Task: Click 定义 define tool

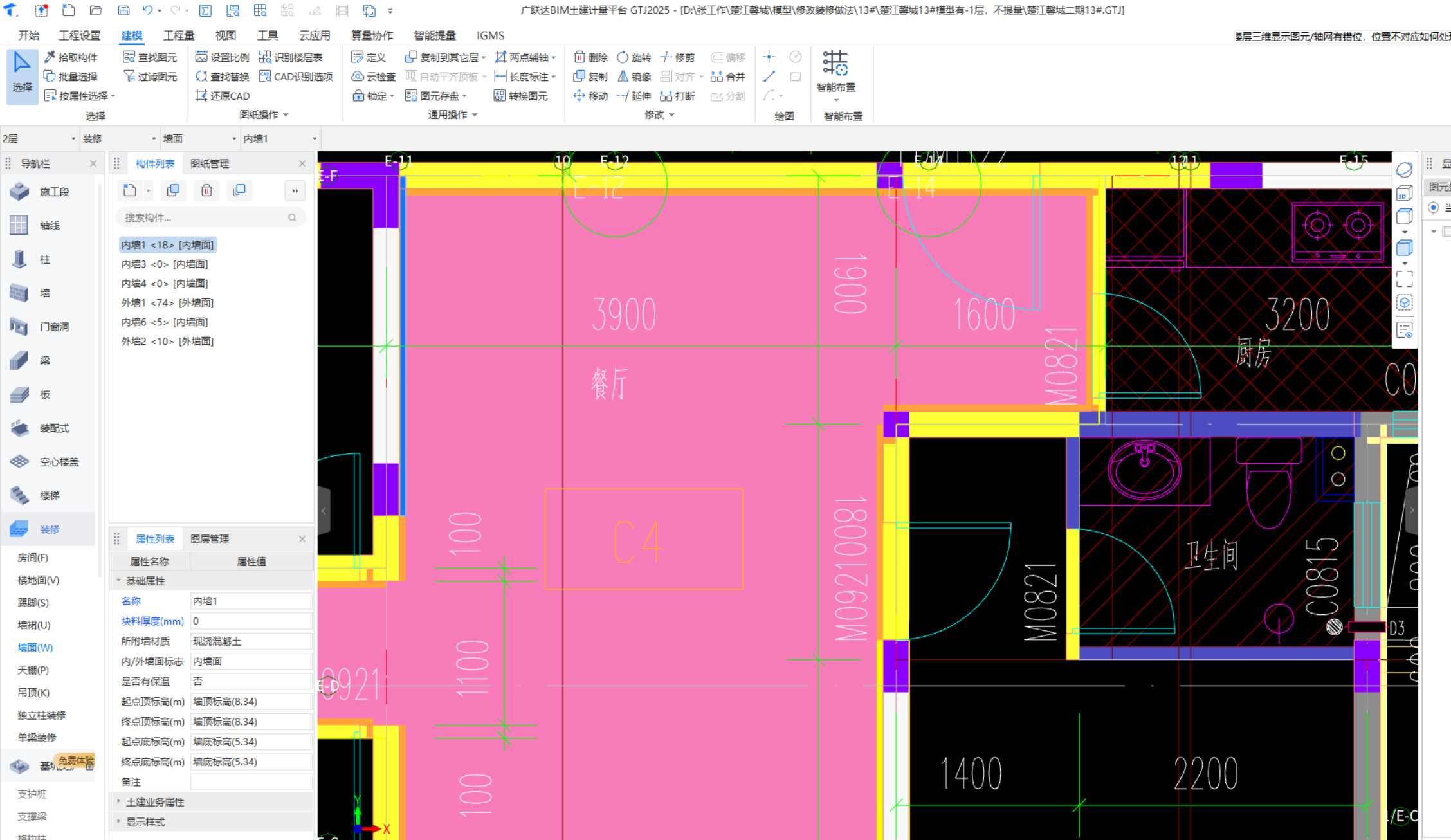Action: point(369,57)
